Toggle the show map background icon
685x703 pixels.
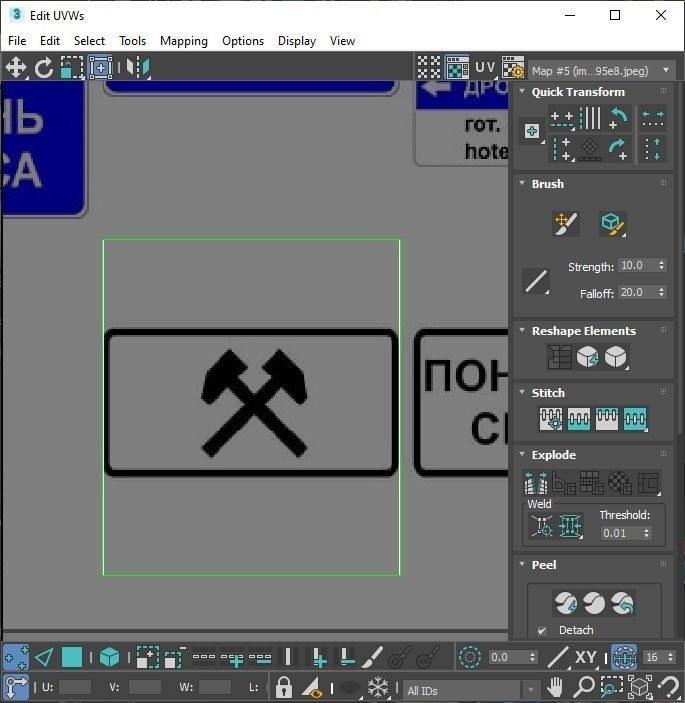click(x=457, y=68)
